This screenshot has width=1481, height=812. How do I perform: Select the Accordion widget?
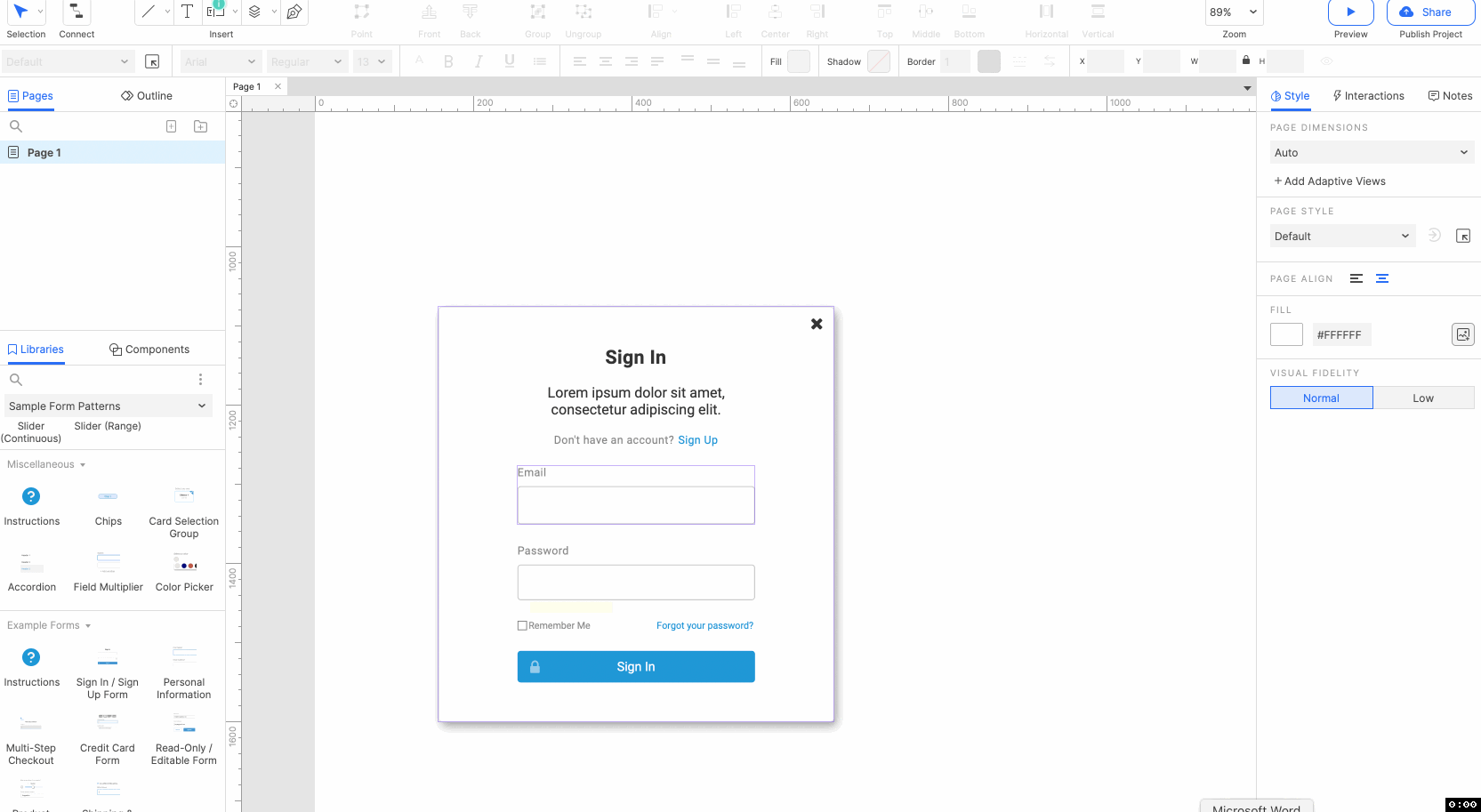[x=32, y=572]
